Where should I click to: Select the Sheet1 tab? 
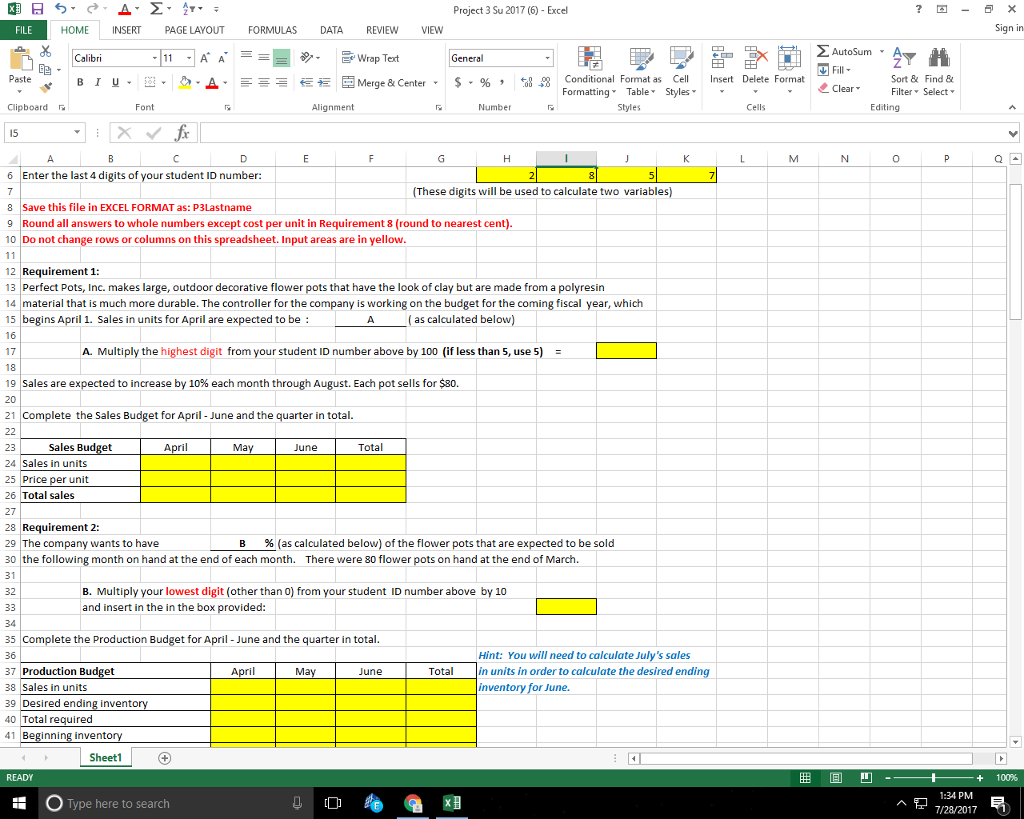pyautogui.click(x=105, y=757)
